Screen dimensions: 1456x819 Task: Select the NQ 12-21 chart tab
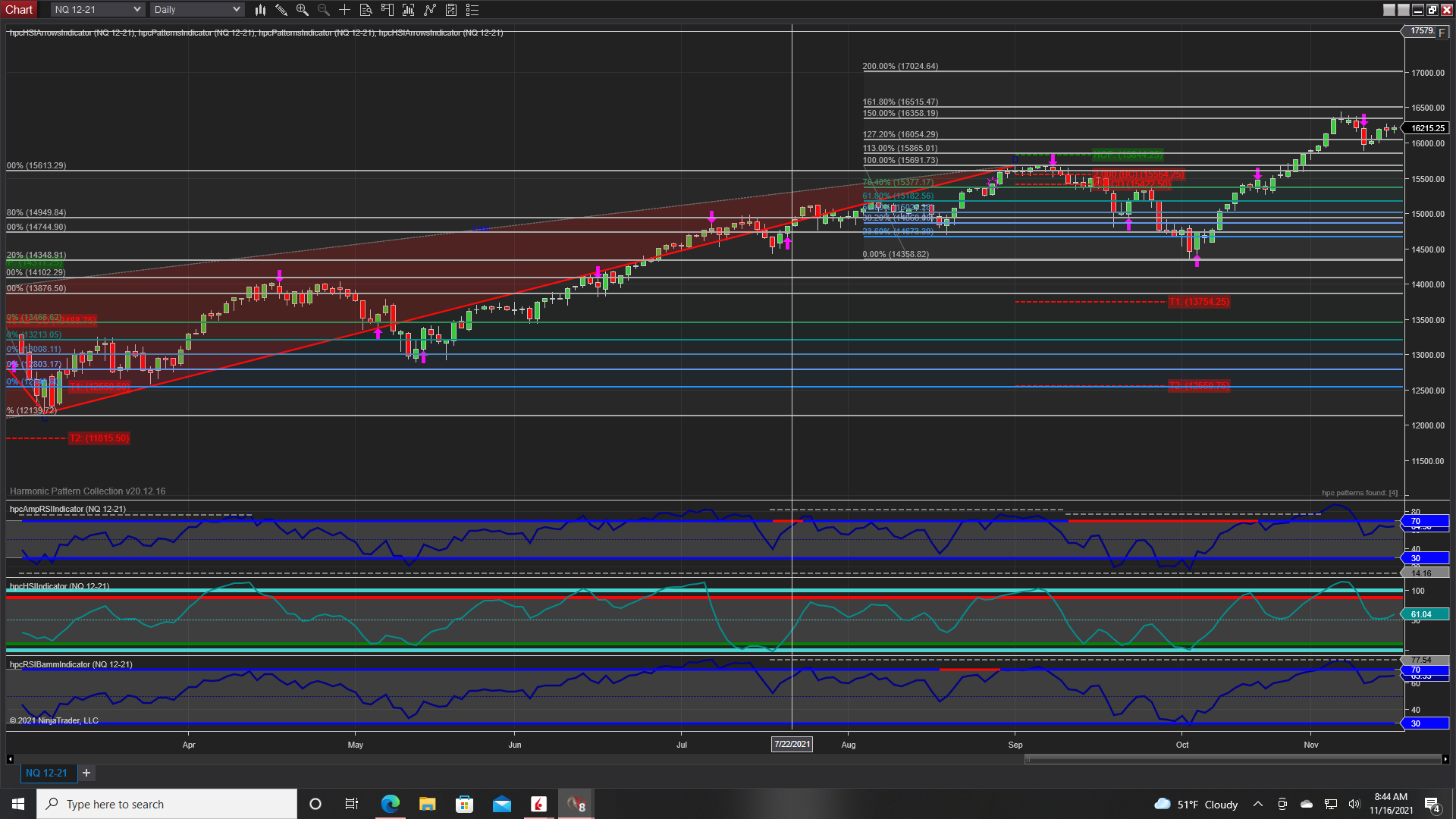(x=46, y=773)
